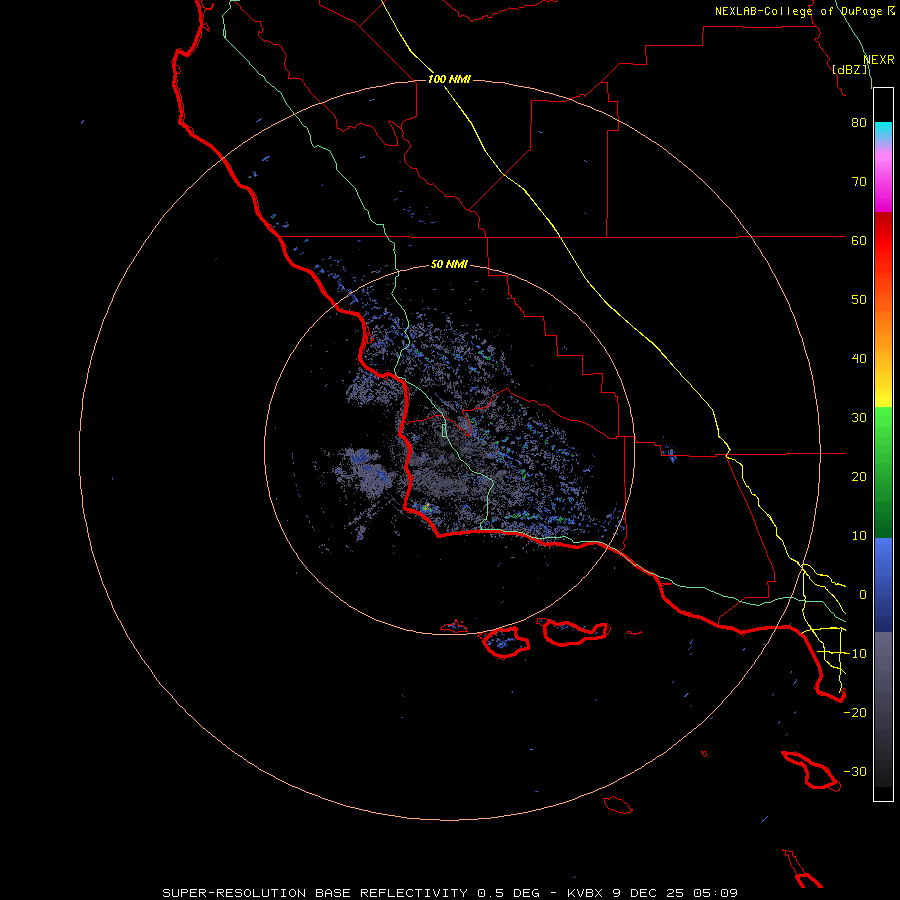
Task: Select the -20 value on the dBZ scale
Action: click(x=855, y=712)
